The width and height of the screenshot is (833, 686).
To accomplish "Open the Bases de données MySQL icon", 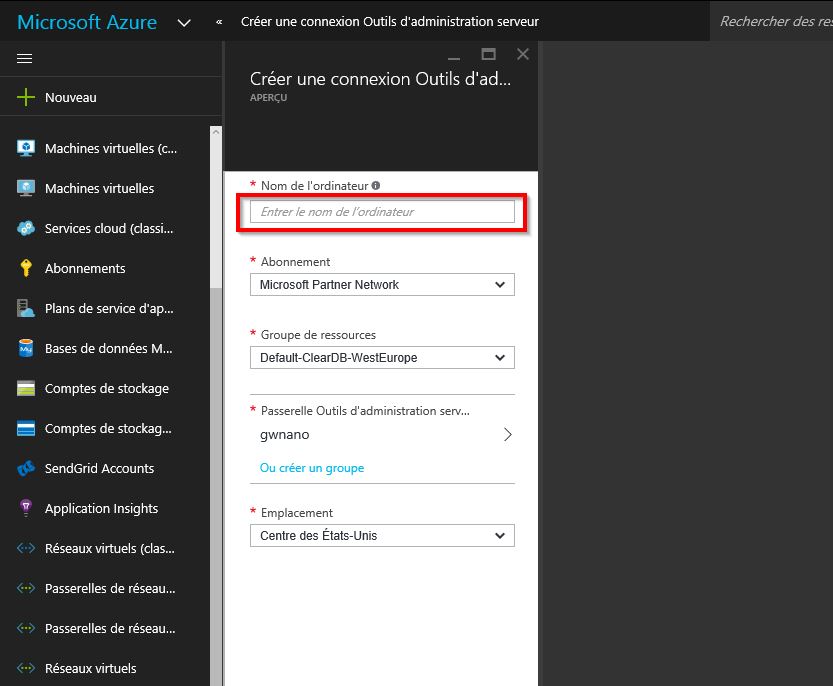I will coord(26,348).
